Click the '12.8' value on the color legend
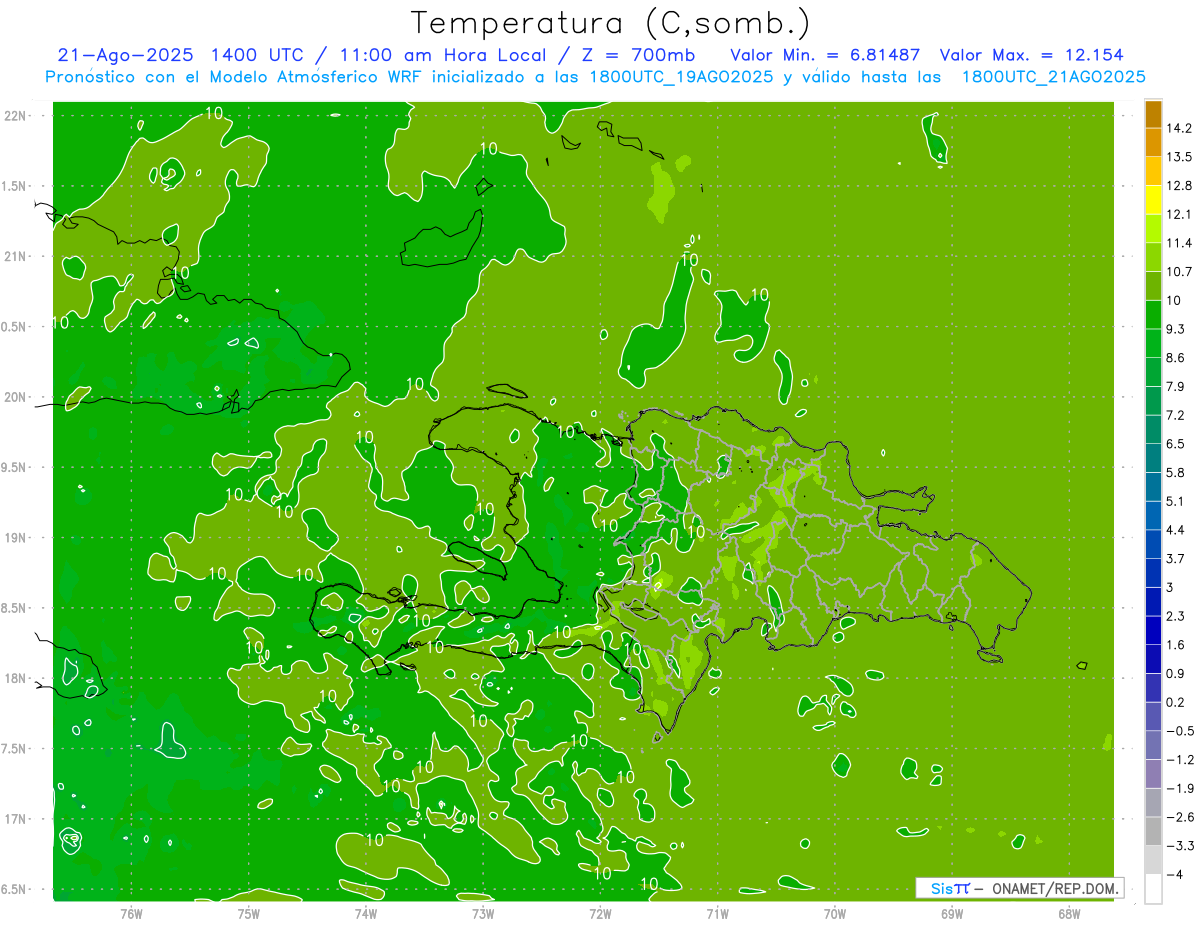Image resolution: width=1200 pixels, height=927 pixels. pos(1180,186)
